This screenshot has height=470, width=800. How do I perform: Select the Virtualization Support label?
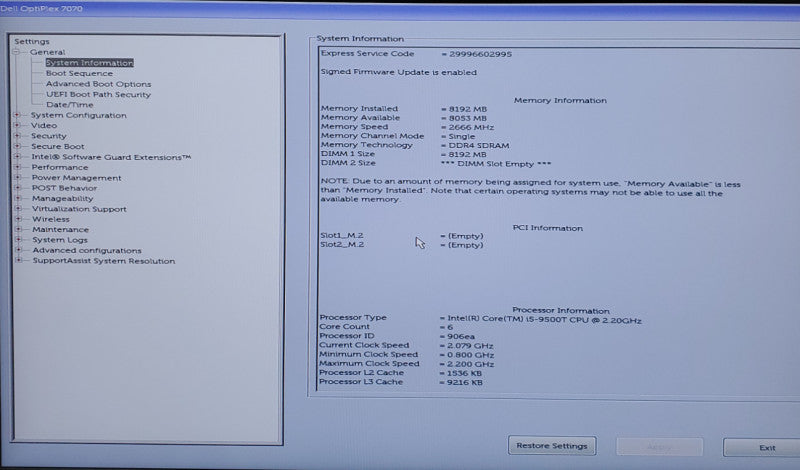point(79,209)
